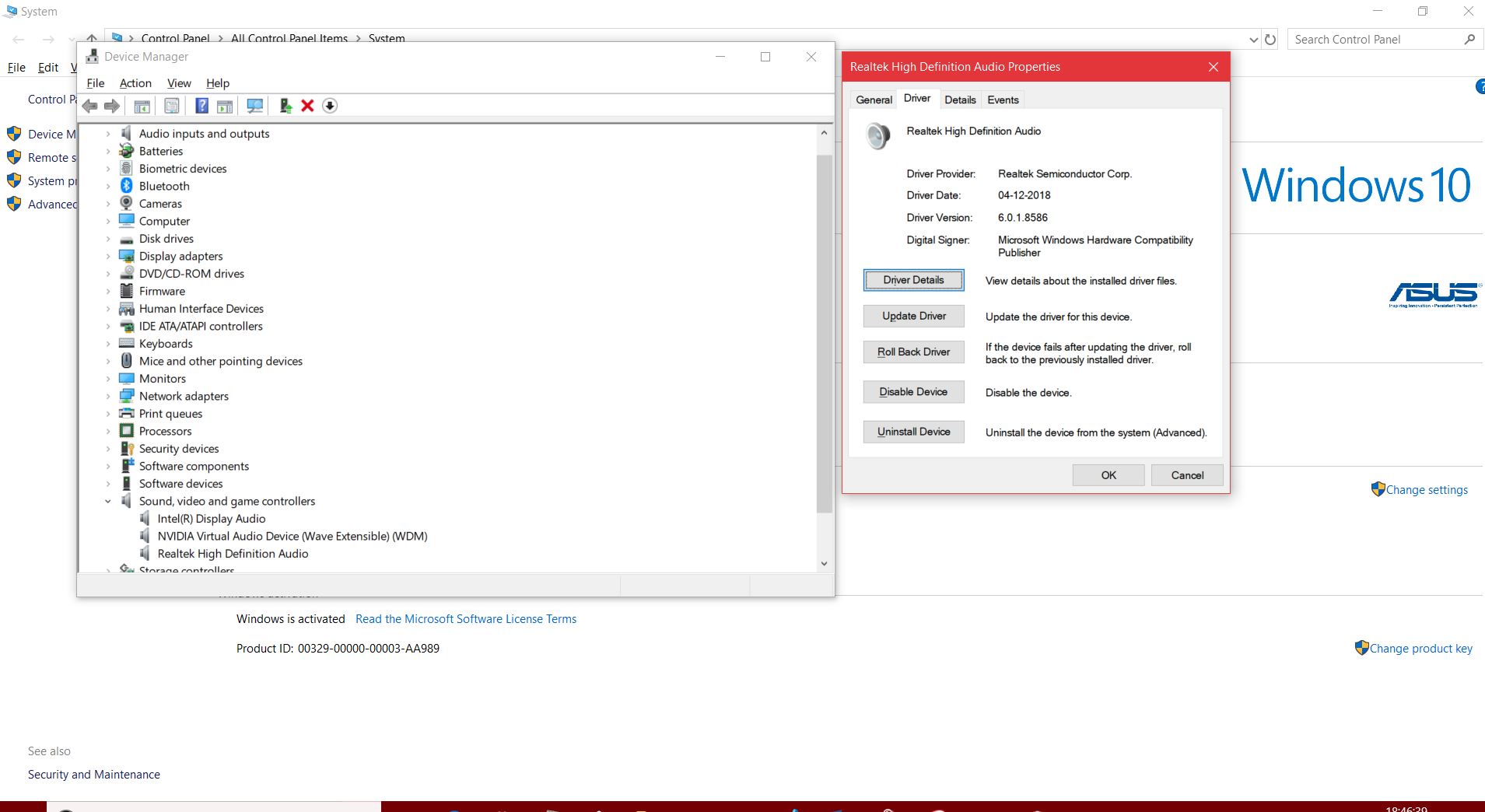The image size is (1485, 812).
Task: Click the Change product key link
Action: click(1421, 649)
